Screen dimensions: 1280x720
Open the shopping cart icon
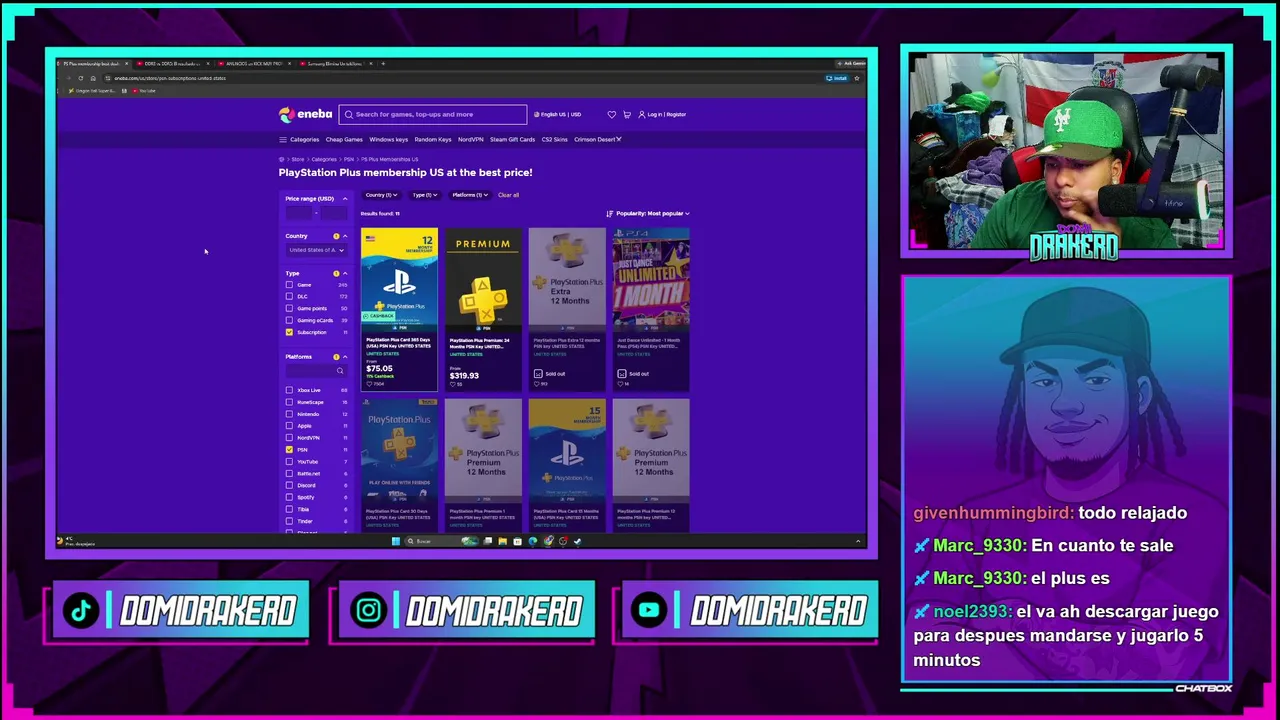627,114
